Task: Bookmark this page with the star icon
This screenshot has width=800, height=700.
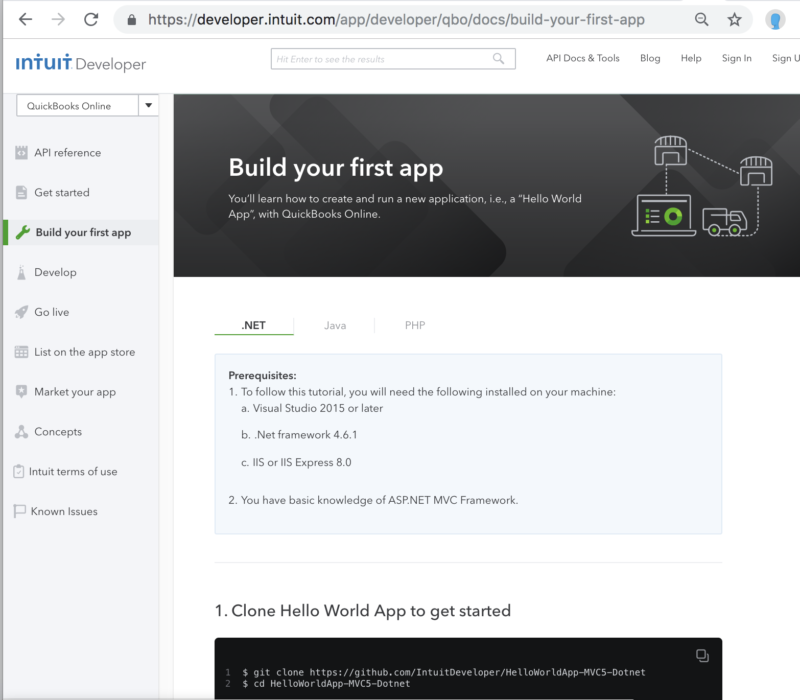Action: 734,19
